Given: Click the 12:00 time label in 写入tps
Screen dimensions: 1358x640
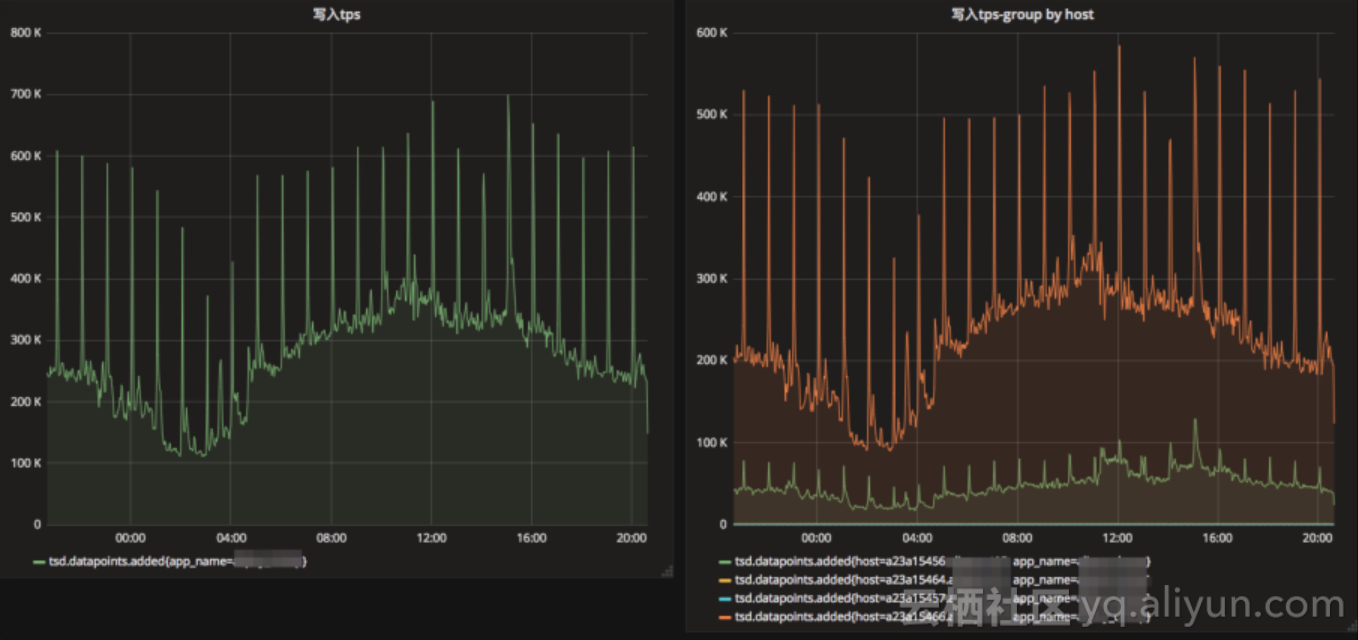Looking at the screenshot, I should coord(431,538).
